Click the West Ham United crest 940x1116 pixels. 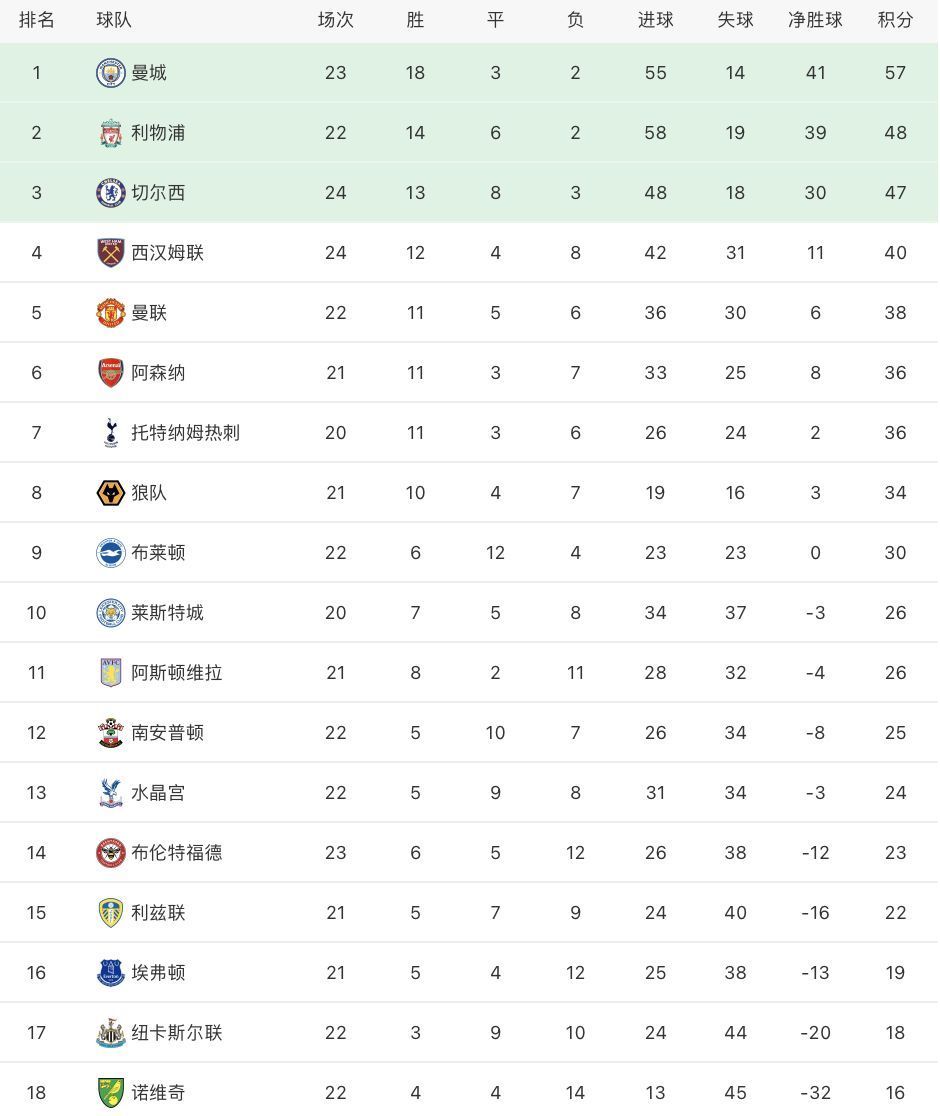pos(110,253)
